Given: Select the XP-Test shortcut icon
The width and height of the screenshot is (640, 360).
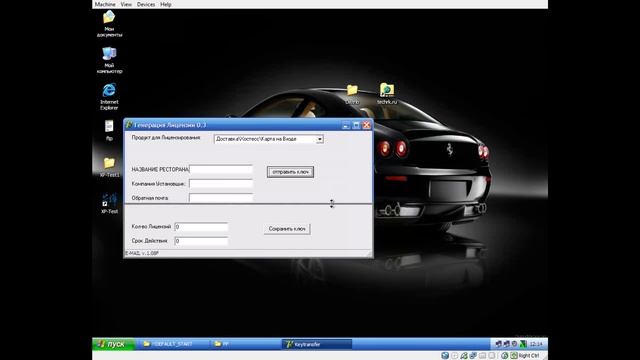Looking at the screenshot, I should click(x=109, y=203).
